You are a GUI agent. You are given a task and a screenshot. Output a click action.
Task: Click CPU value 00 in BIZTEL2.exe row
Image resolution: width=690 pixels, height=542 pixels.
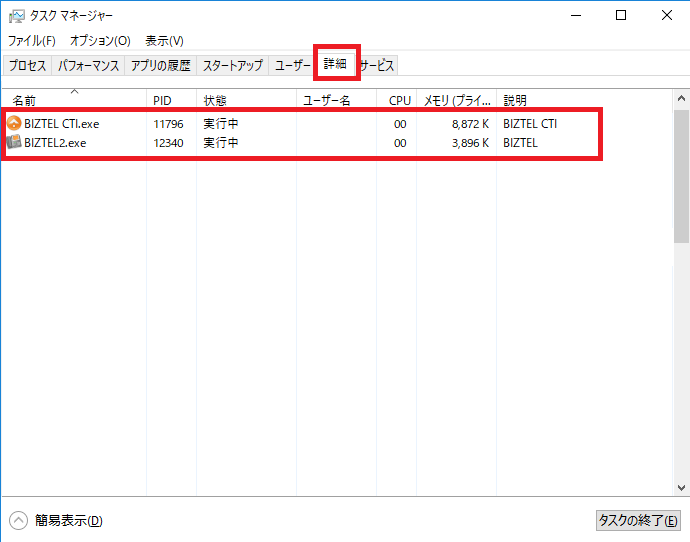pos(400,143)
